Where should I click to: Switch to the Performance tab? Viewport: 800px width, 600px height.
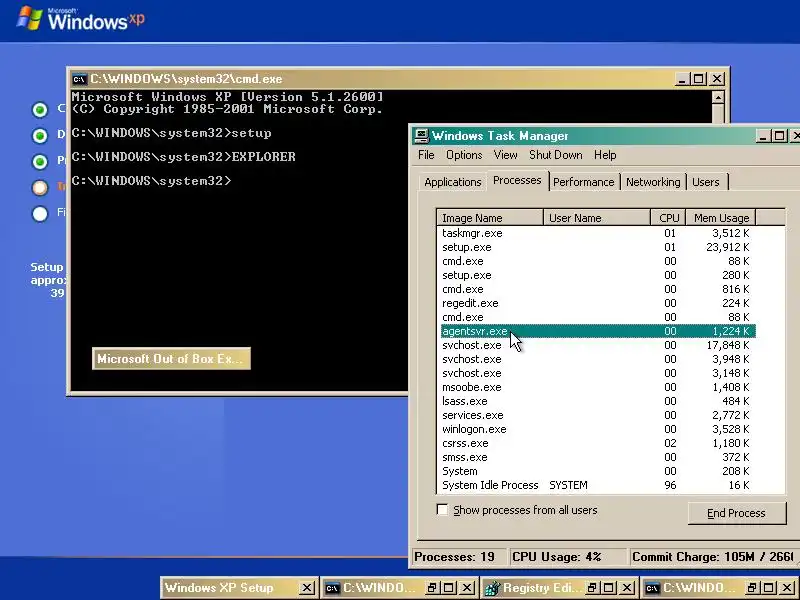583,182
